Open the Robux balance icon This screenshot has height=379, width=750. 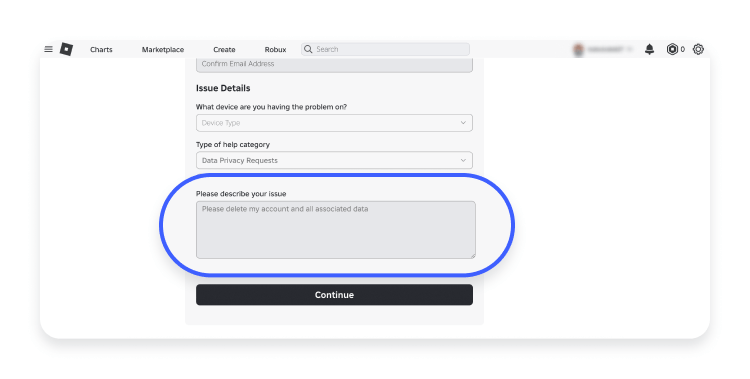pyautogui.click(x=672, y=49)
